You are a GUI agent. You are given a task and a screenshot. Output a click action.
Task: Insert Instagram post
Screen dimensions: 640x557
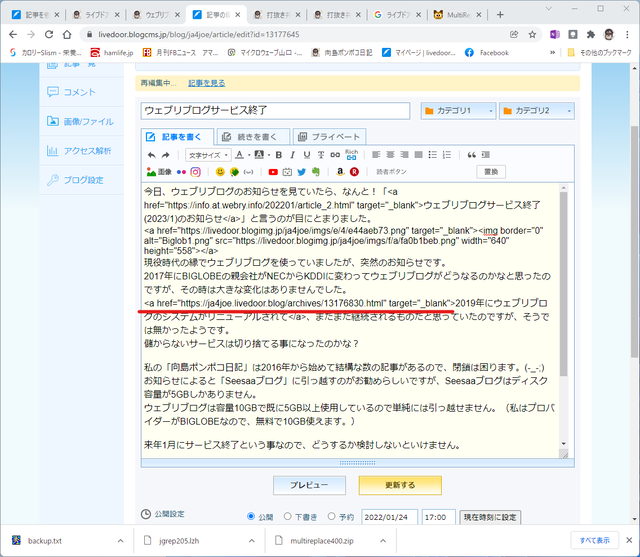[196, 172]
